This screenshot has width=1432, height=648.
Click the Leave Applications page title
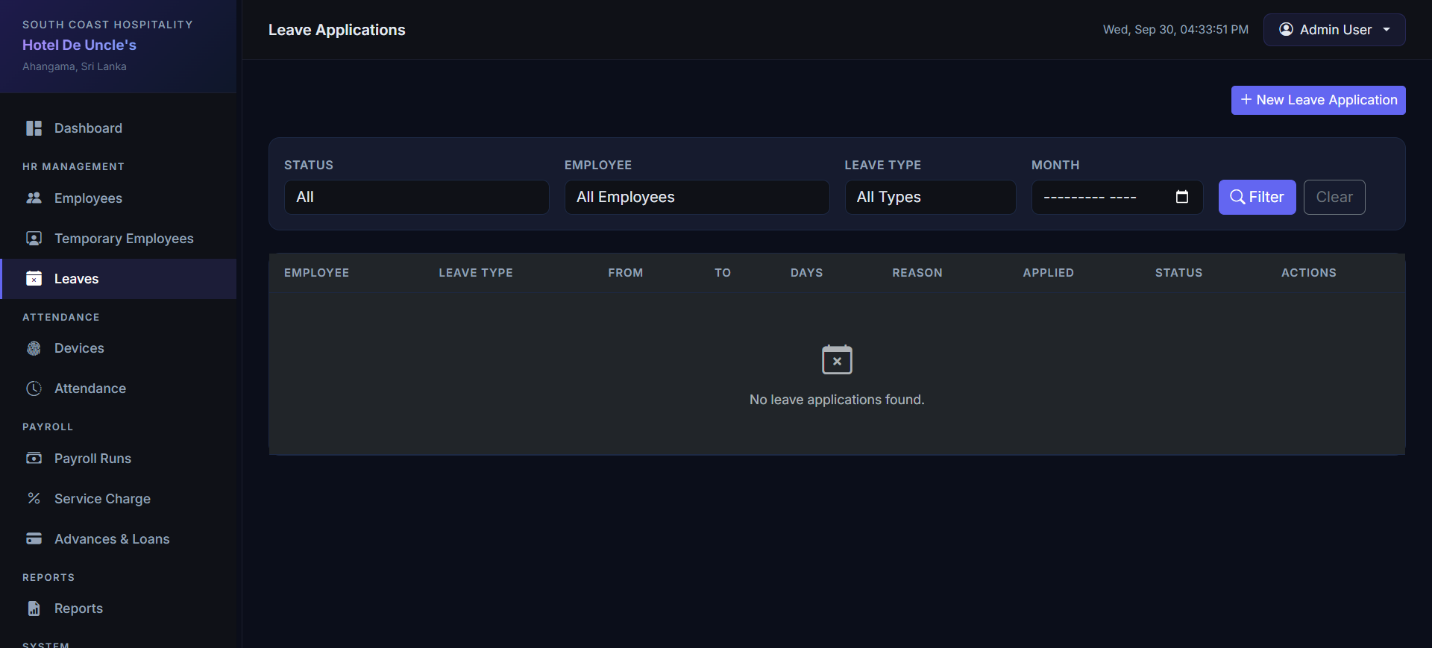point(337,30)
